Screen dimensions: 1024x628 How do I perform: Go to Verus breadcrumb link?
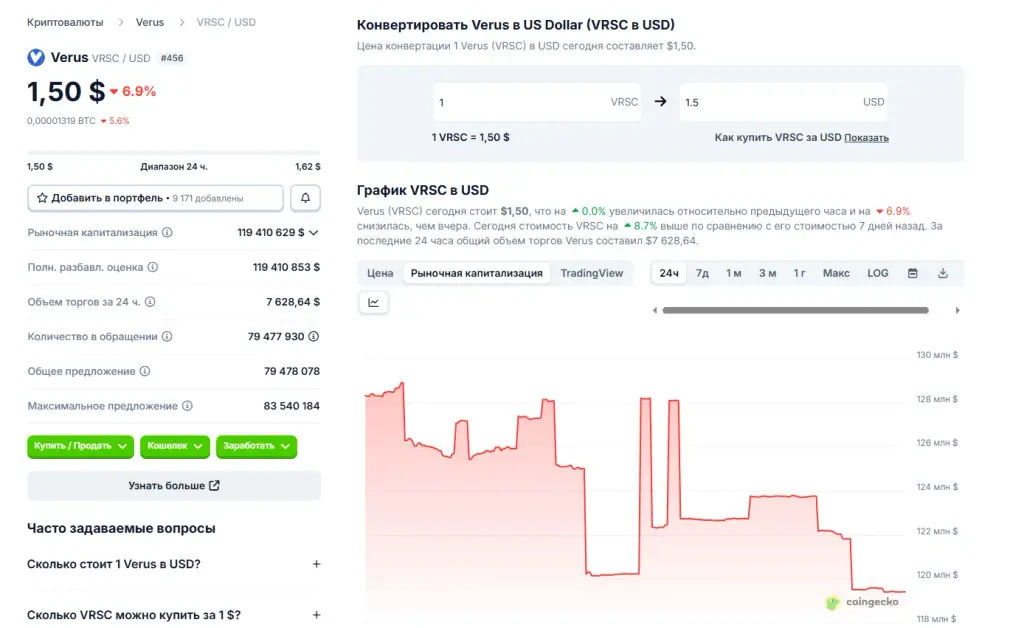[150, 22]
